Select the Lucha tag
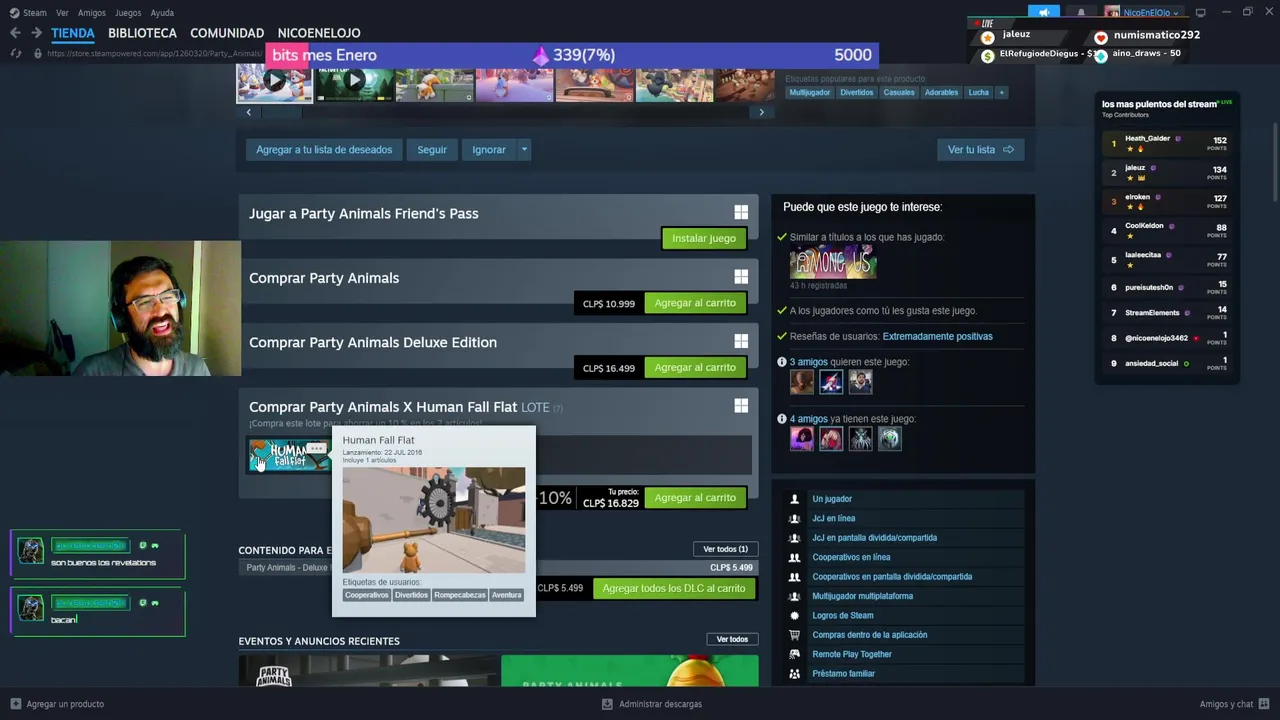The image size is (1280, 720). pyautogui.click(x=978, y=92)
